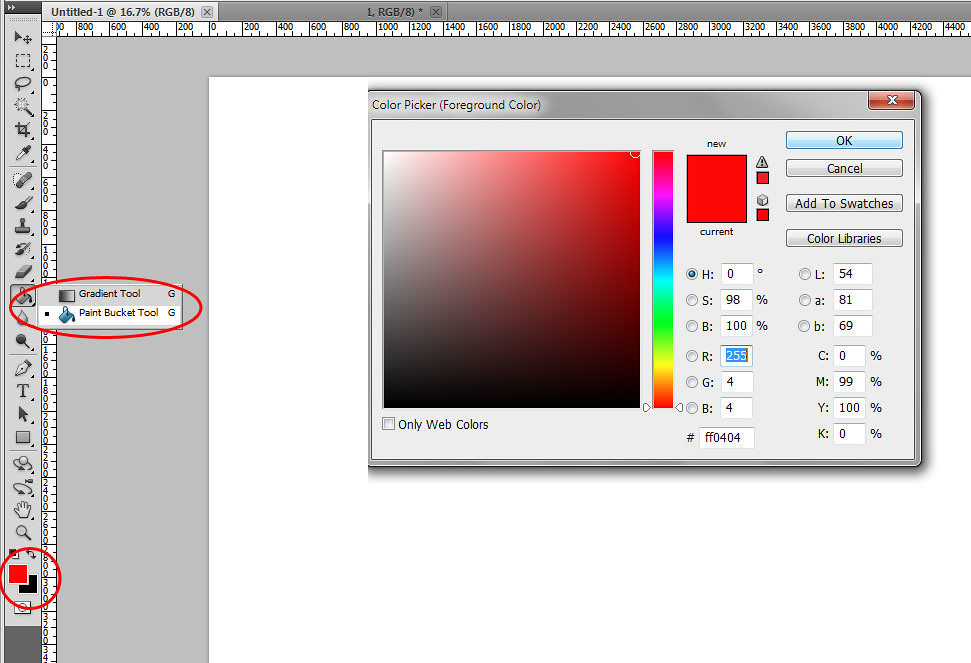
Task: Select the Clone Stamp tool
Action: (x=22, y=226)
